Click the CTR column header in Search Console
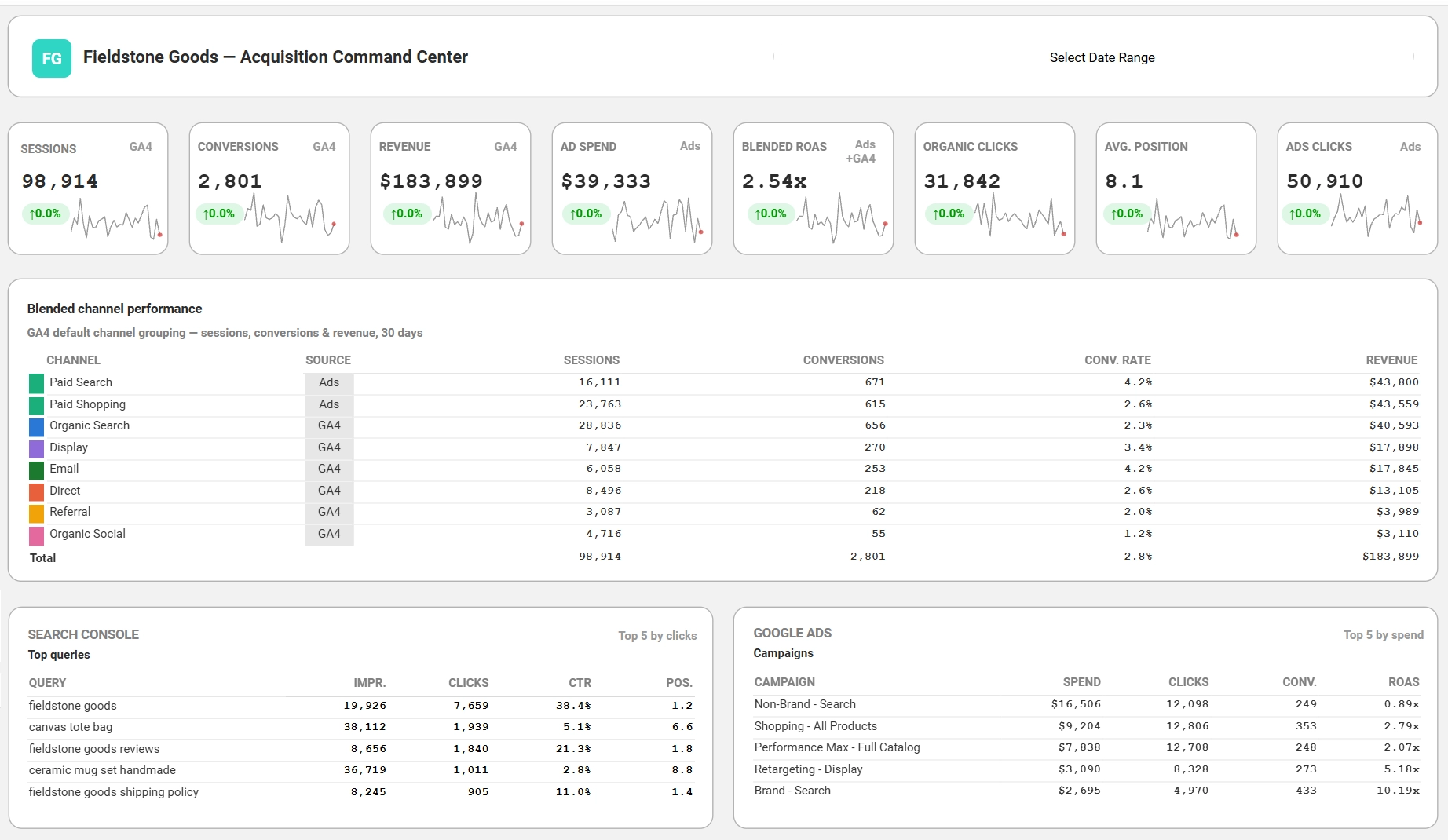The height and width of the screenshot is (840, 1448). coord(580,683)
